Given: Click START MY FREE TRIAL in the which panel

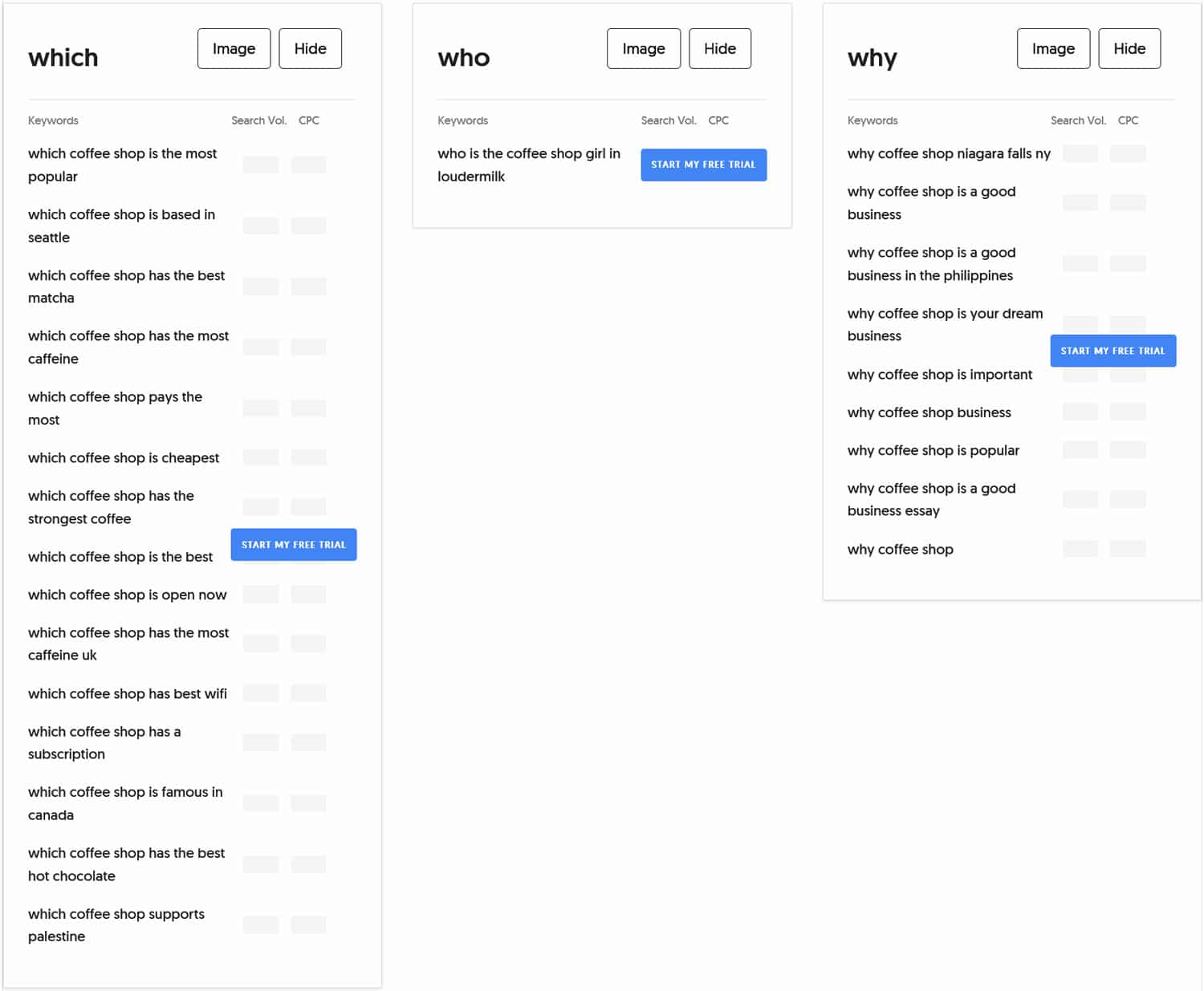Looking at the screenshot, I should (293, 544).
